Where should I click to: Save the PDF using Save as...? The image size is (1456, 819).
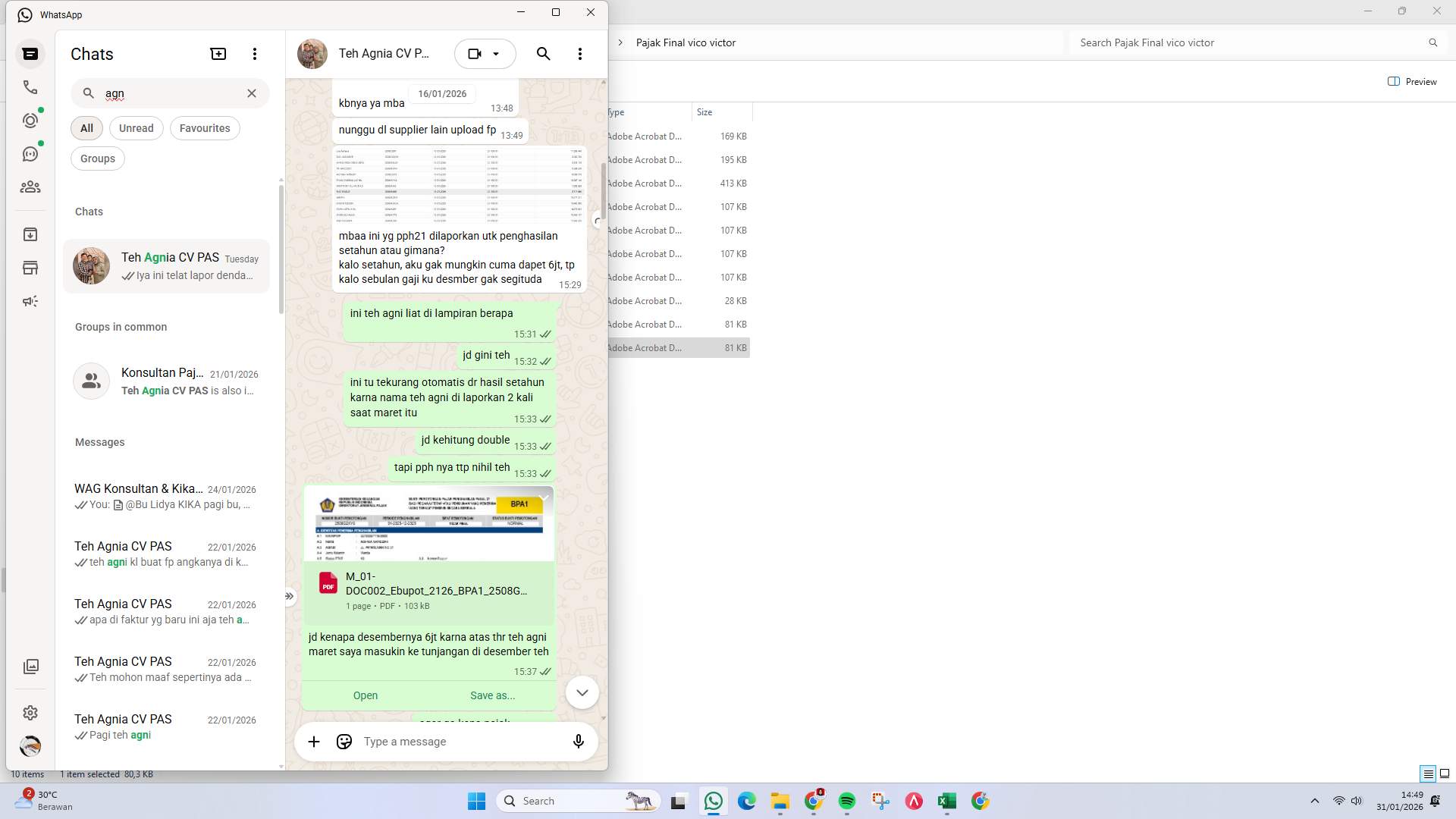click(x=492, y=695)
